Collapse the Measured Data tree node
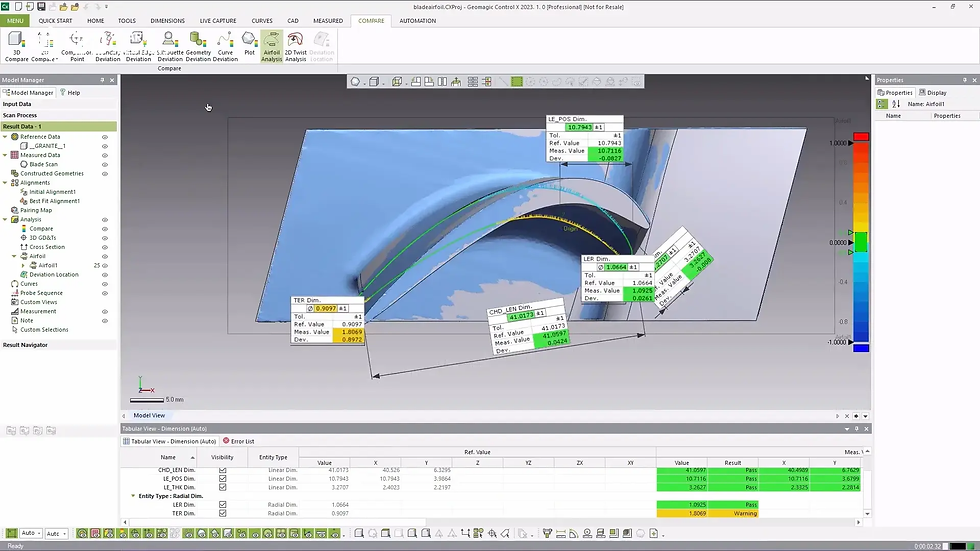Viewport: 980px width, 551px height. 6,155
